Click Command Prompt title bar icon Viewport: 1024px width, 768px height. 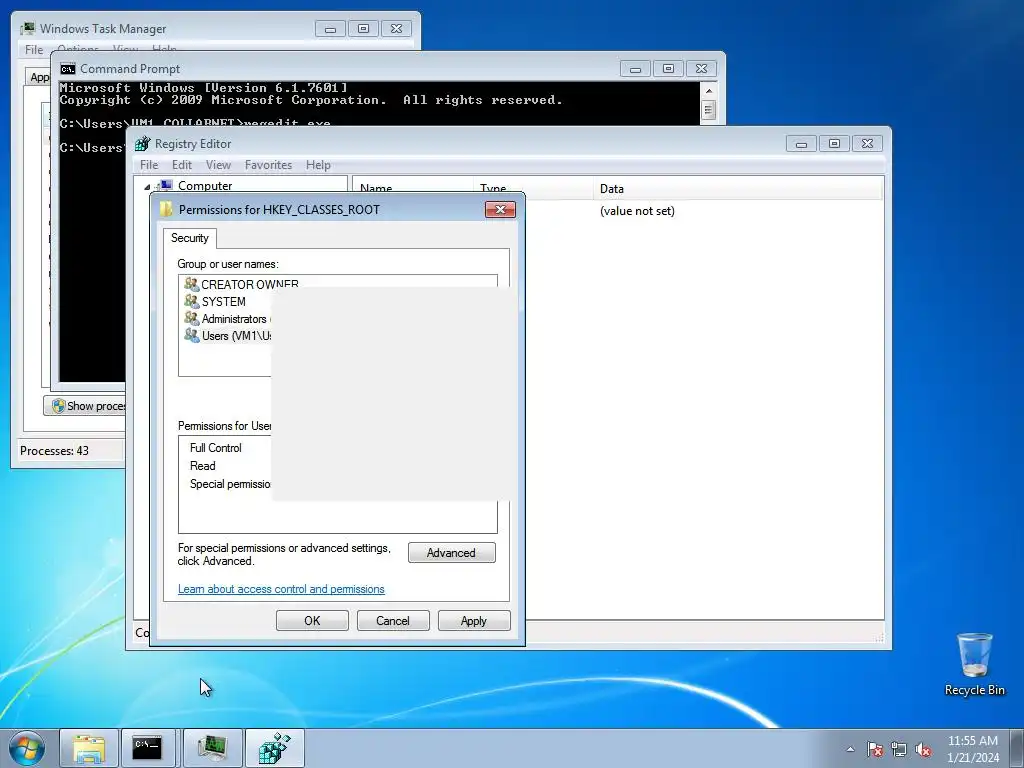click(x=67, y=69)
